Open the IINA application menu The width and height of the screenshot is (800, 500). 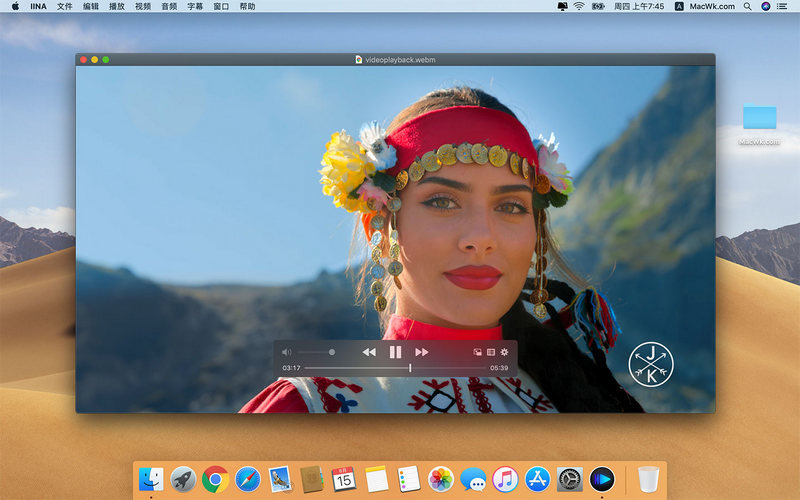coord(38,6)
